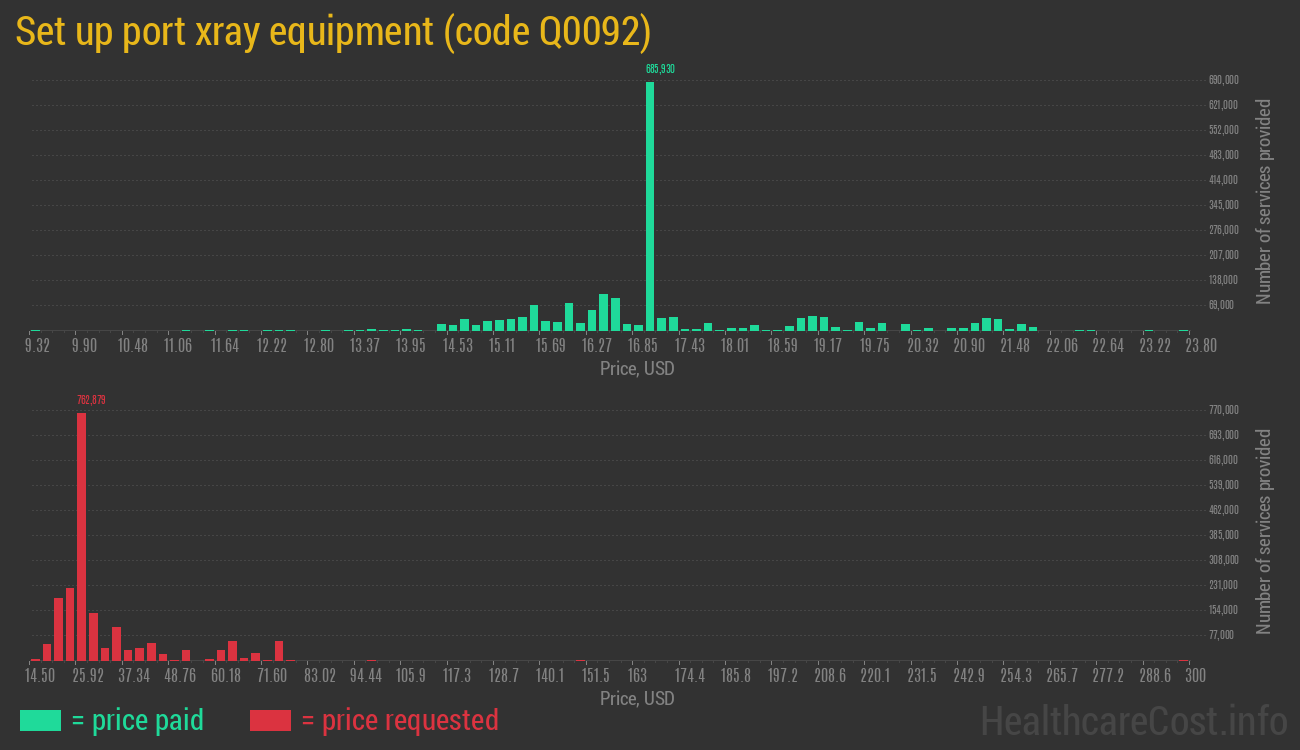Click the 685,930 peak value label
This screenshot has width=1300, height=750.
[x=660, y=69]
